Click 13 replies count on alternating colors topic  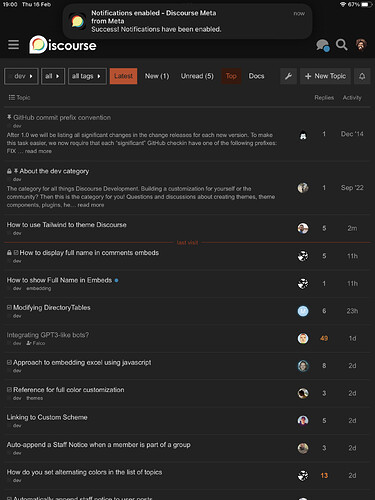coord(324,476)
